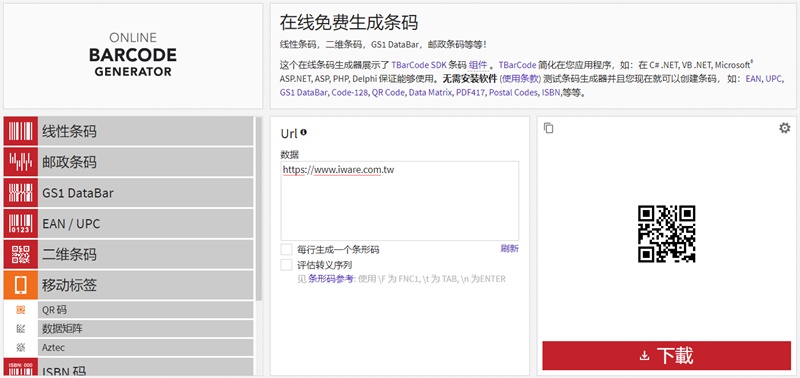Open the 组件 link
The height and width of the screenshot is (378, 800).
pyautogui.click(x=478, y=65)
